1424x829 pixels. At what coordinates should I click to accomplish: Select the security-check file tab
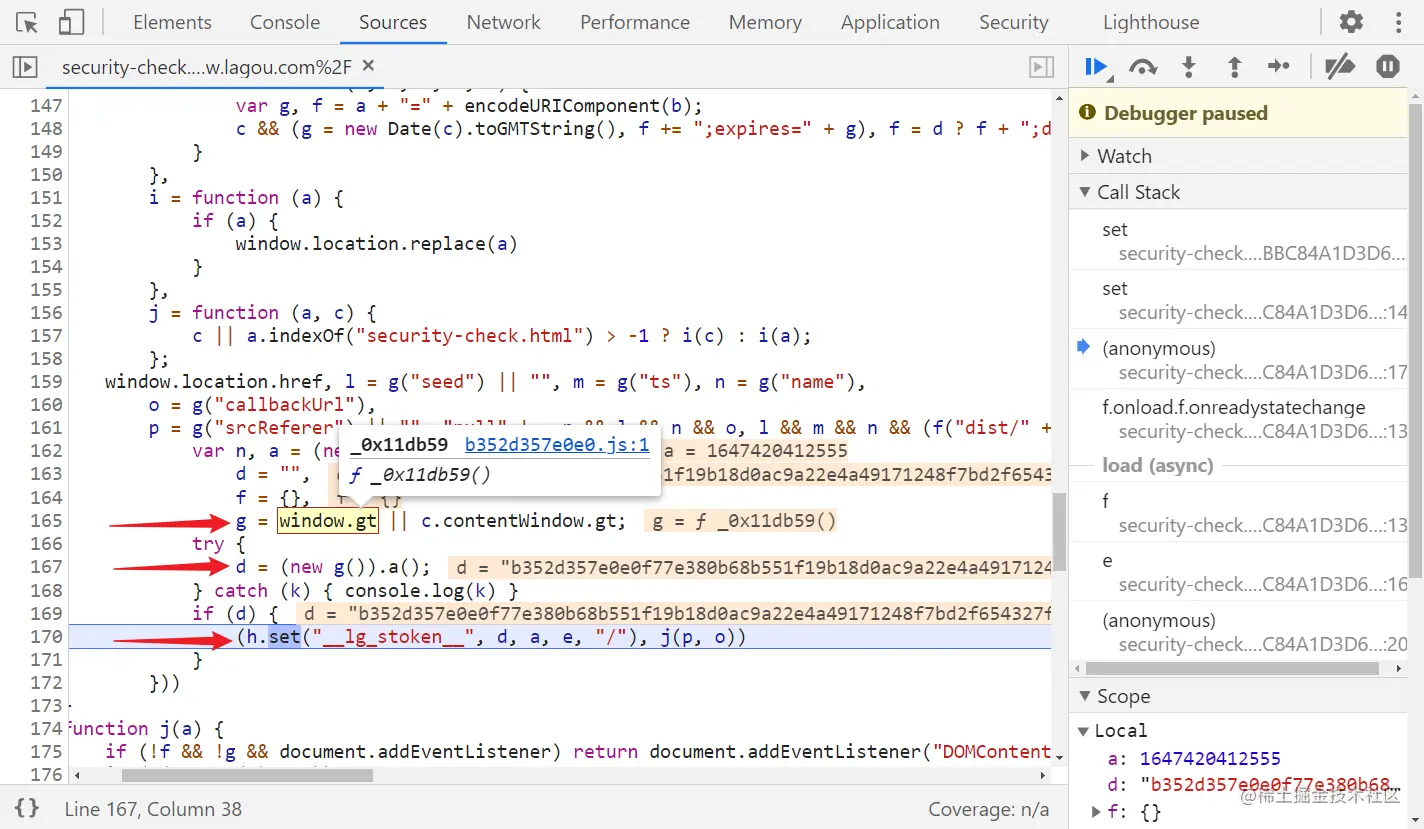[206, 67]
